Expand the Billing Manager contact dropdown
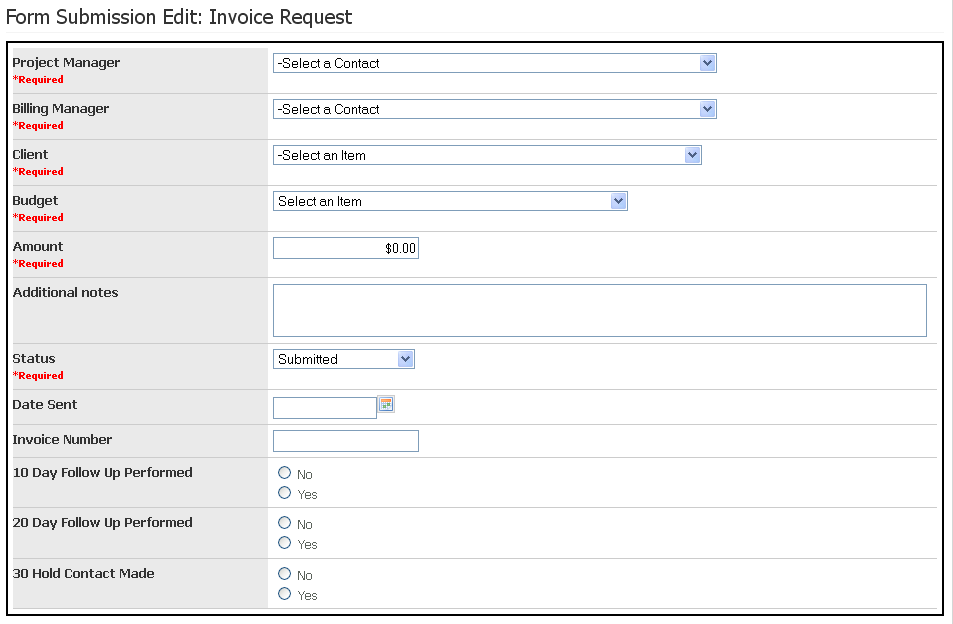This screenshot has height=624, width=953. 494,109
